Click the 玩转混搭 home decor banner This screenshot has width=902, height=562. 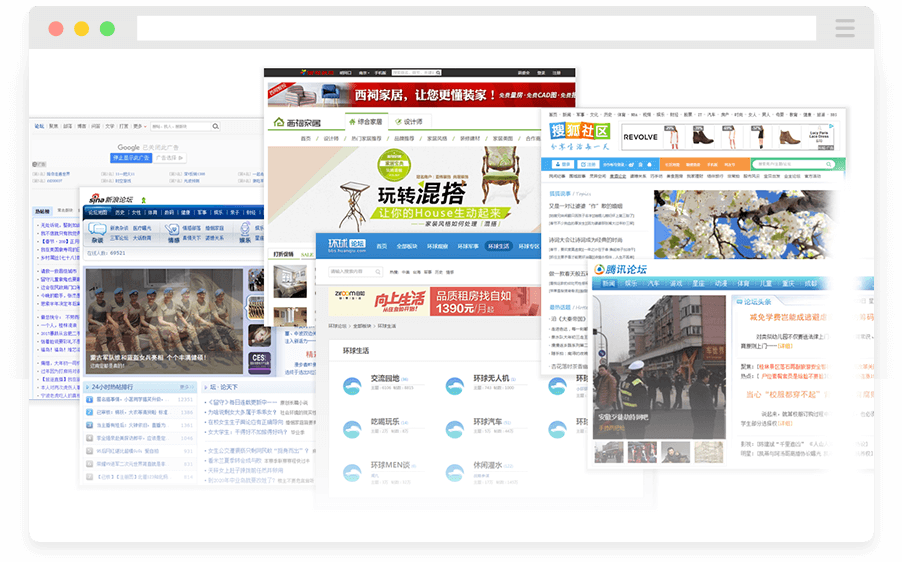[x=420, y=195]
